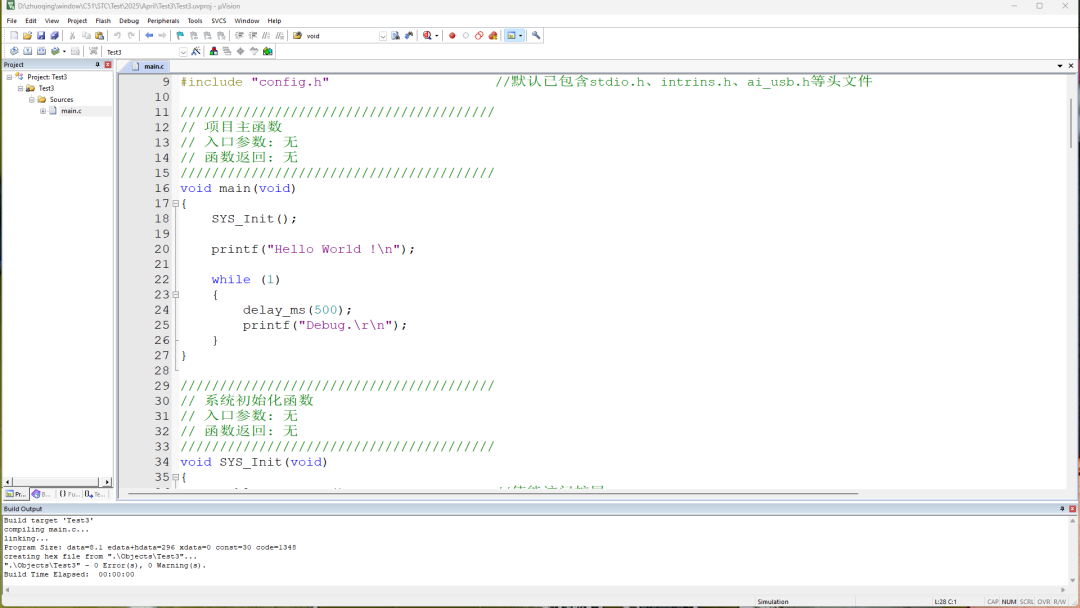Click the Save All icon
Viewport: 1080px width, 608px height.
[x=54, y=36]
